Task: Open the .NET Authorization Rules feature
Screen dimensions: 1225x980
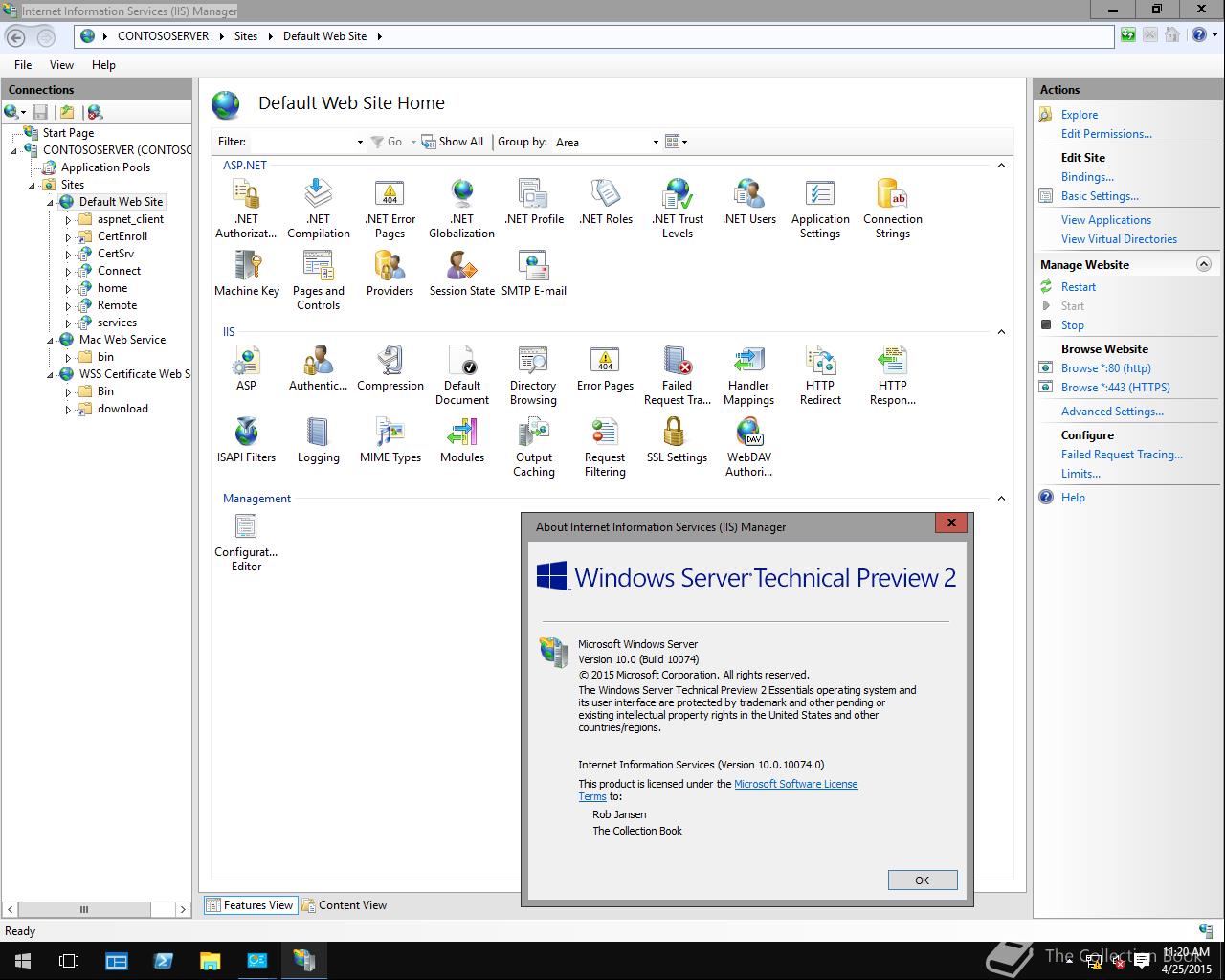Action: pos(246,209)
